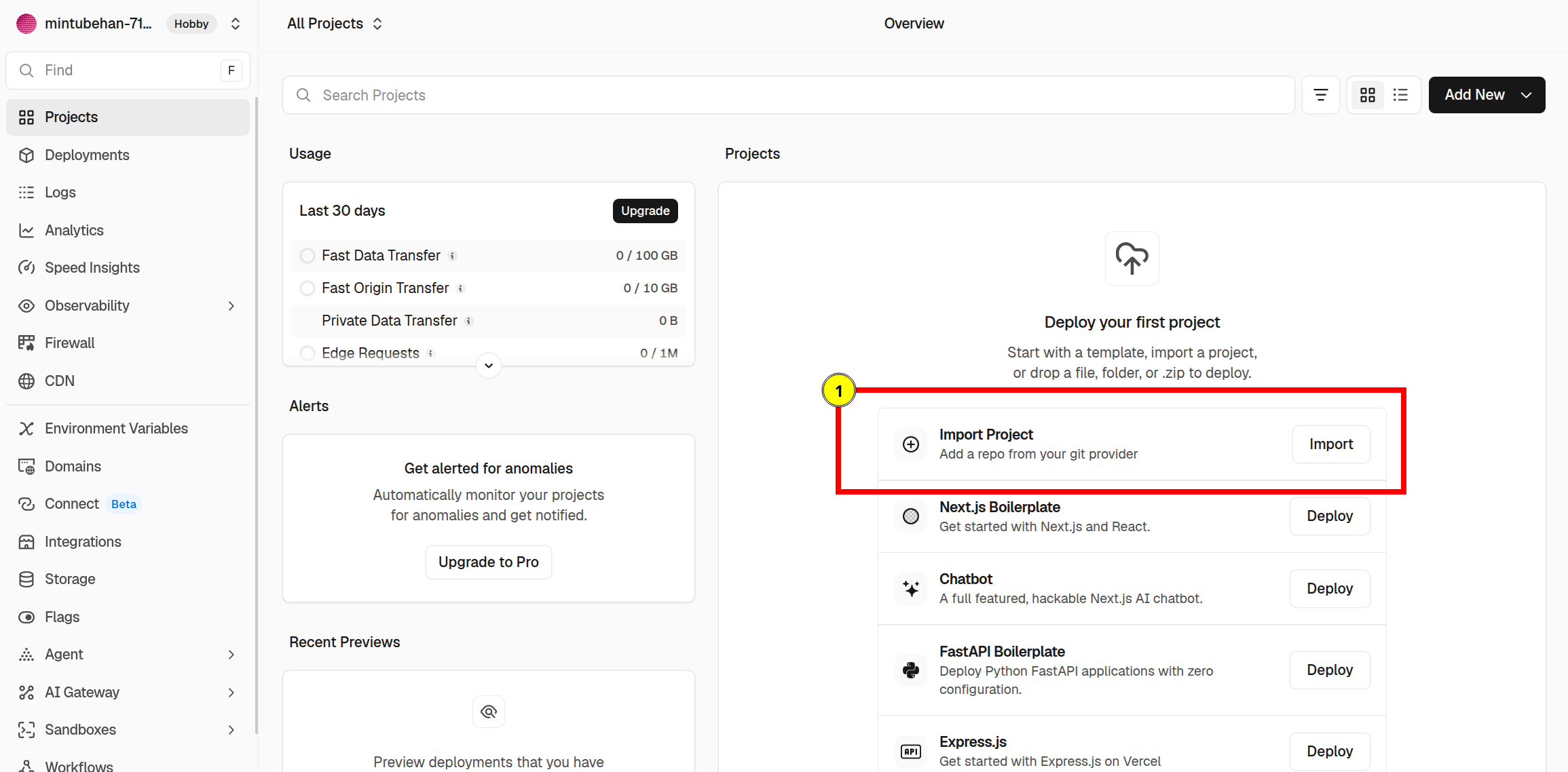
Task: Click the Hobby plan badge
Action: pos(191,24)
